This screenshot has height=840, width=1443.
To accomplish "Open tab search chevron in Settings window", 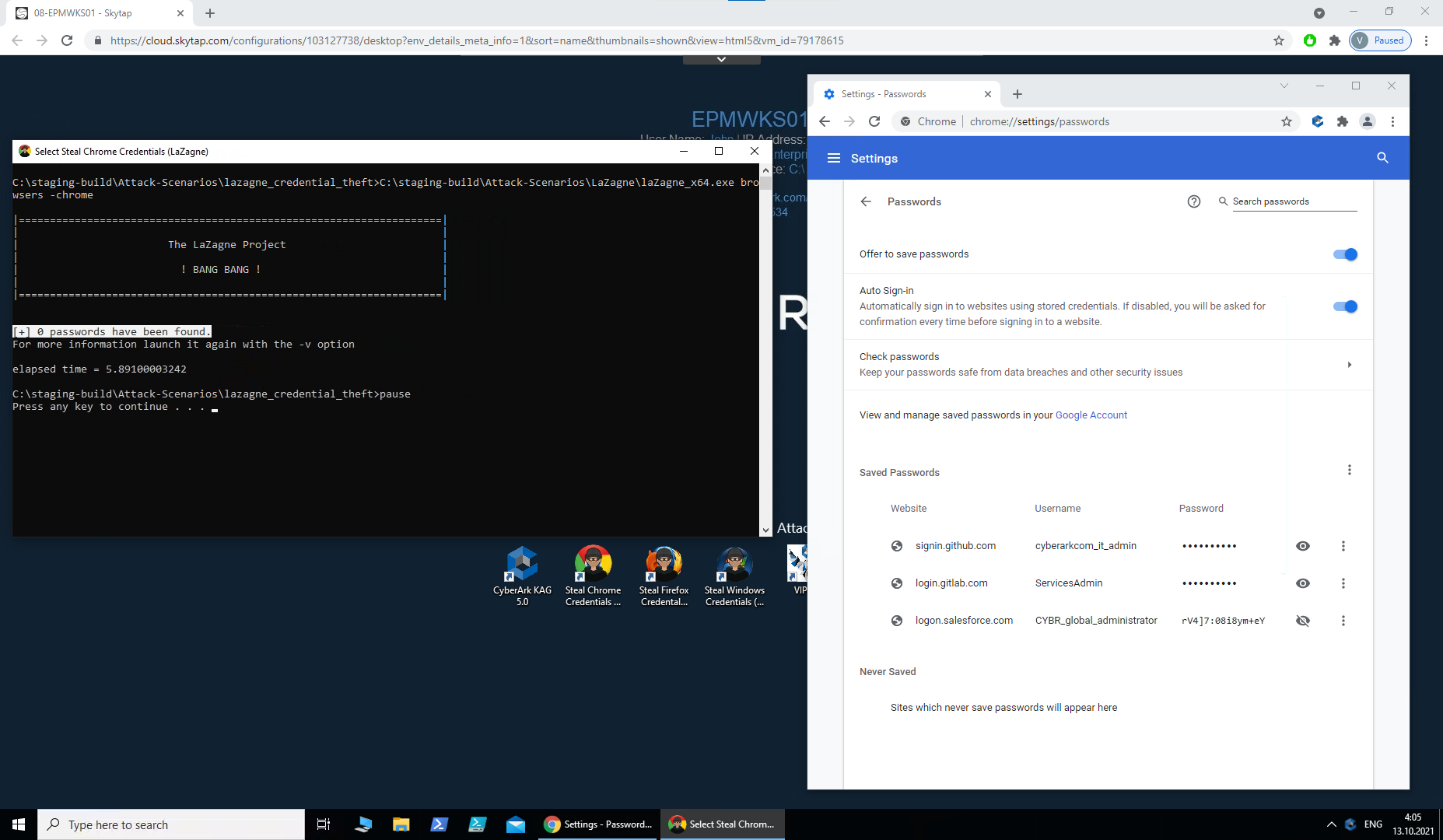I will tap(1284, 86).
